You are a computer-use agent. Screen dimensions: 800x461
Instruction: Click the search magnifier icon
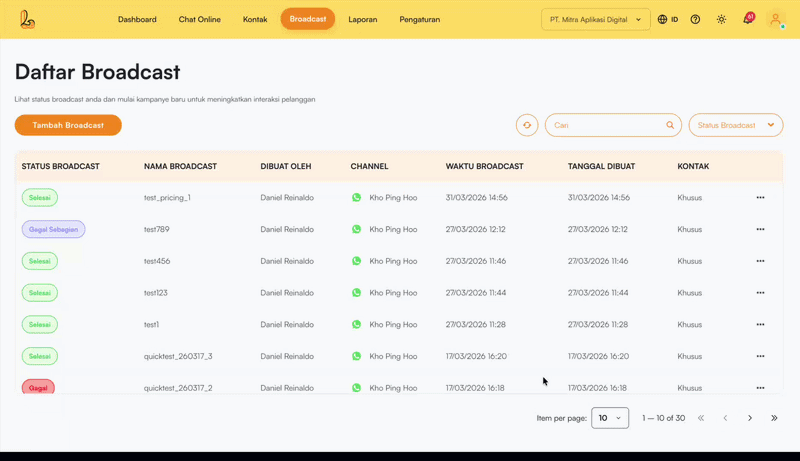[670, 125]
